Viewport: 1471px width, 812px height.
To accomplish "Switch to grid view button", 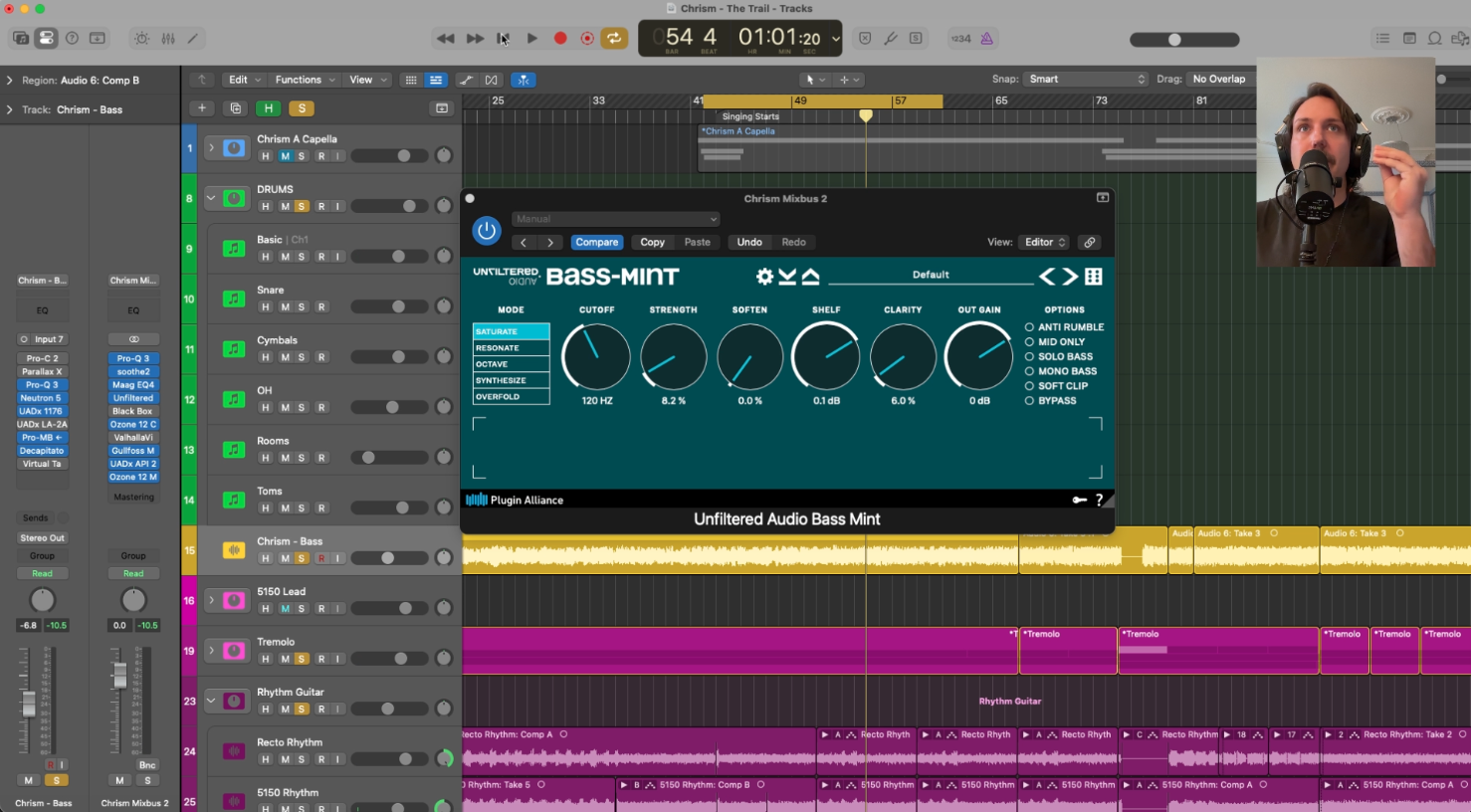I will 410,80.
